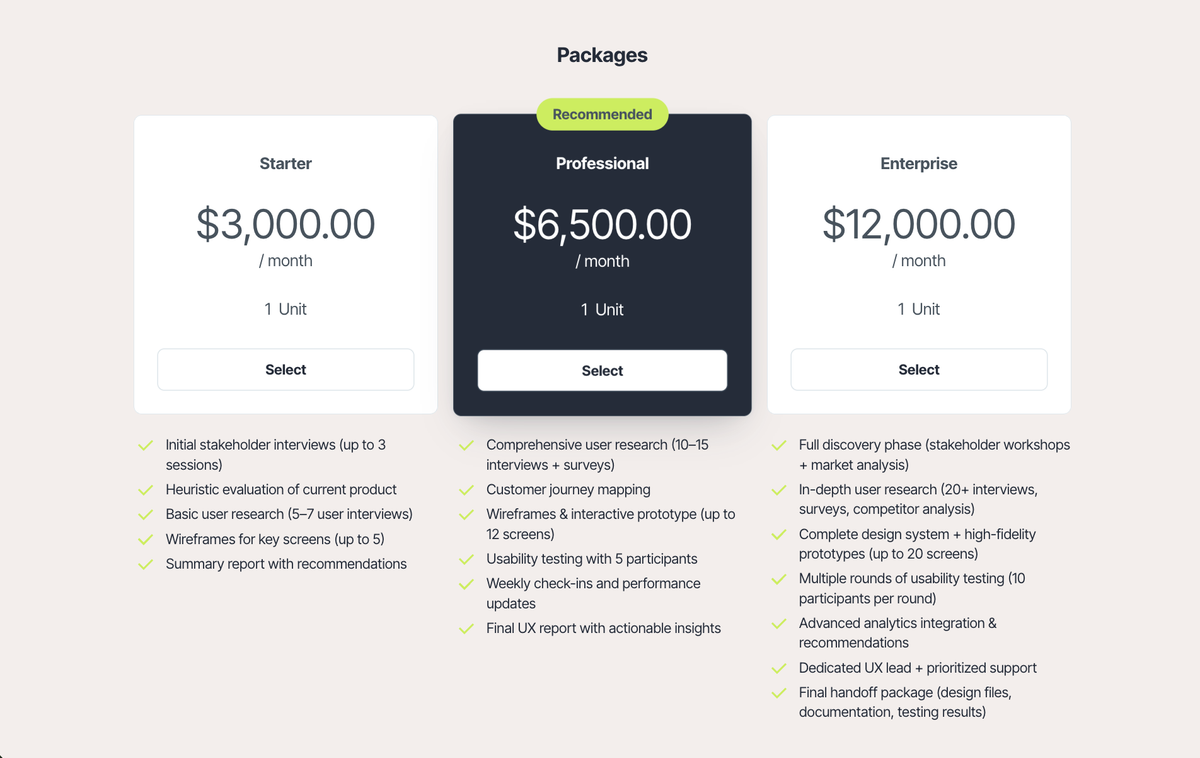Click the checkmark beside 'Dedicated UX lead + prioritized support'
This screenshot has width=1200, height=758.
(779, 667)
